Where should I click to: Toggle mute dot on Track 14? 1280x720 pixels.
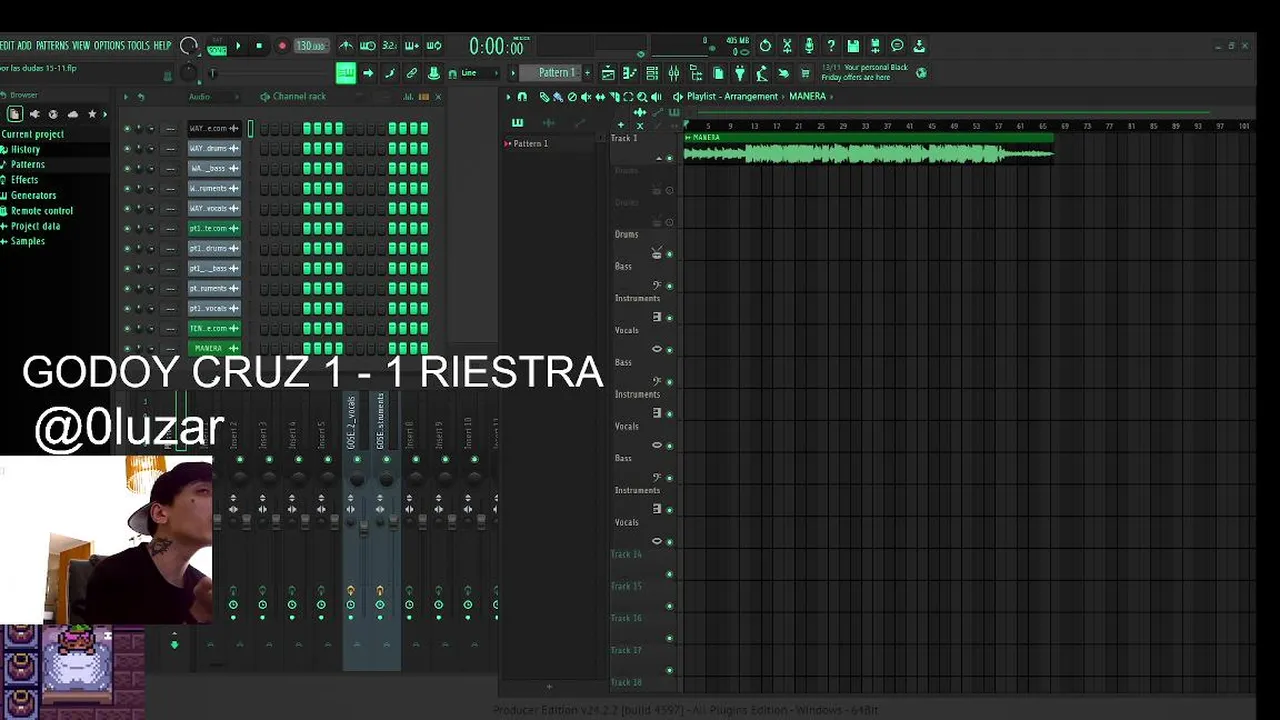tap(669, 574)
